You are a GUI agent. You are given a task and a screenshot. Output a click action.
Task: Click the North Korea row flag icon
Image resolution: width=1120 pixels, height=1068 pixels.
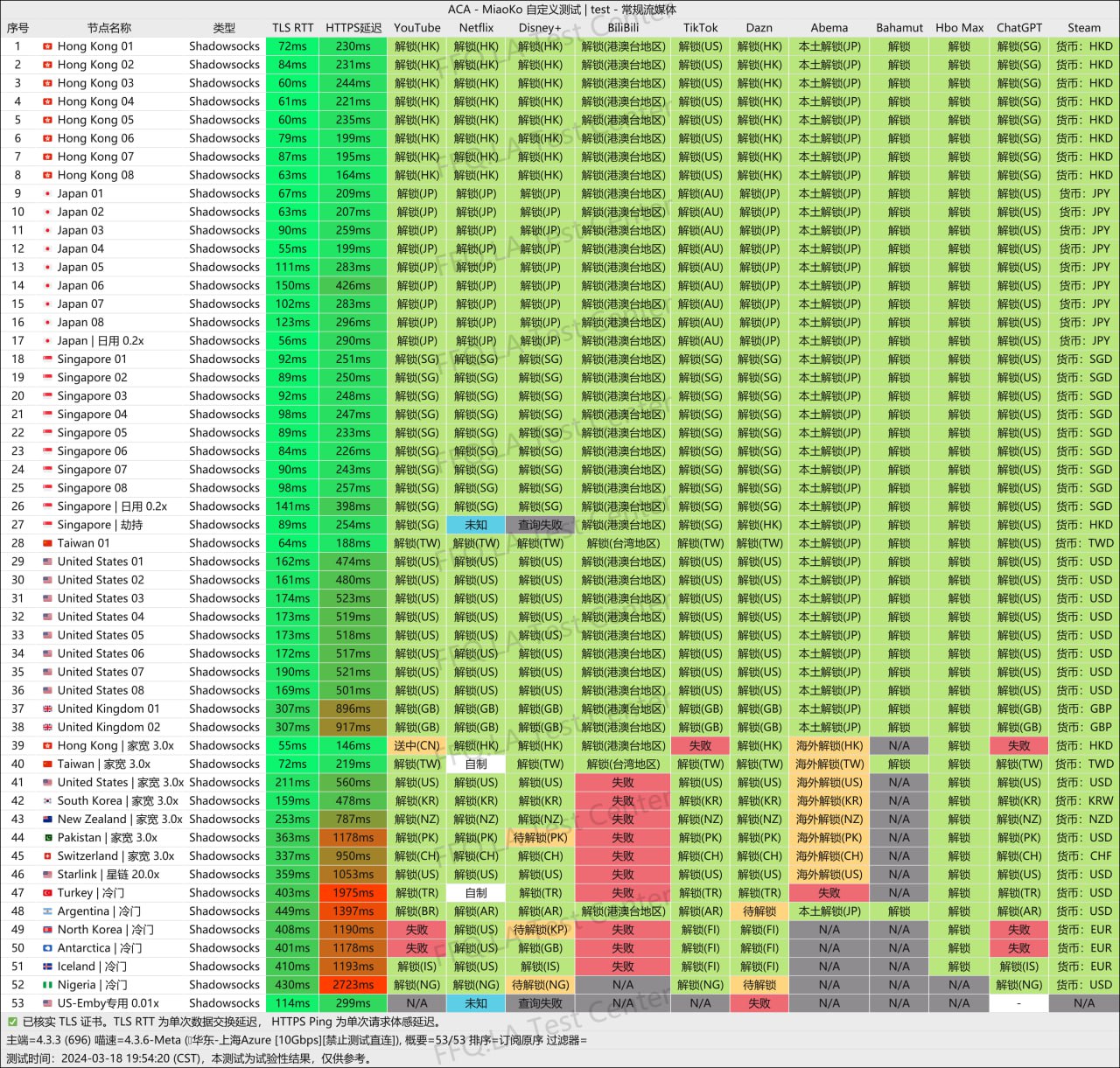pyautogui.click(x=47, y=930)
